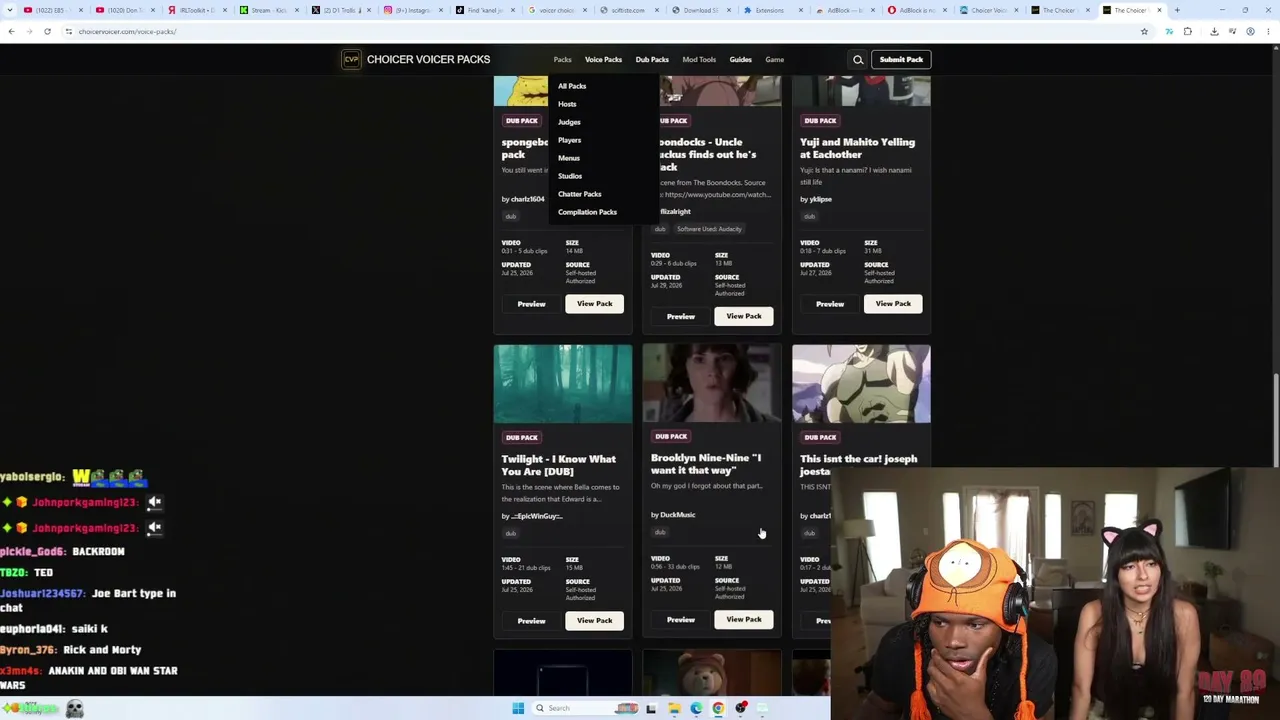
Task: View Pack for Twilight dub
Action: point(594,621)
